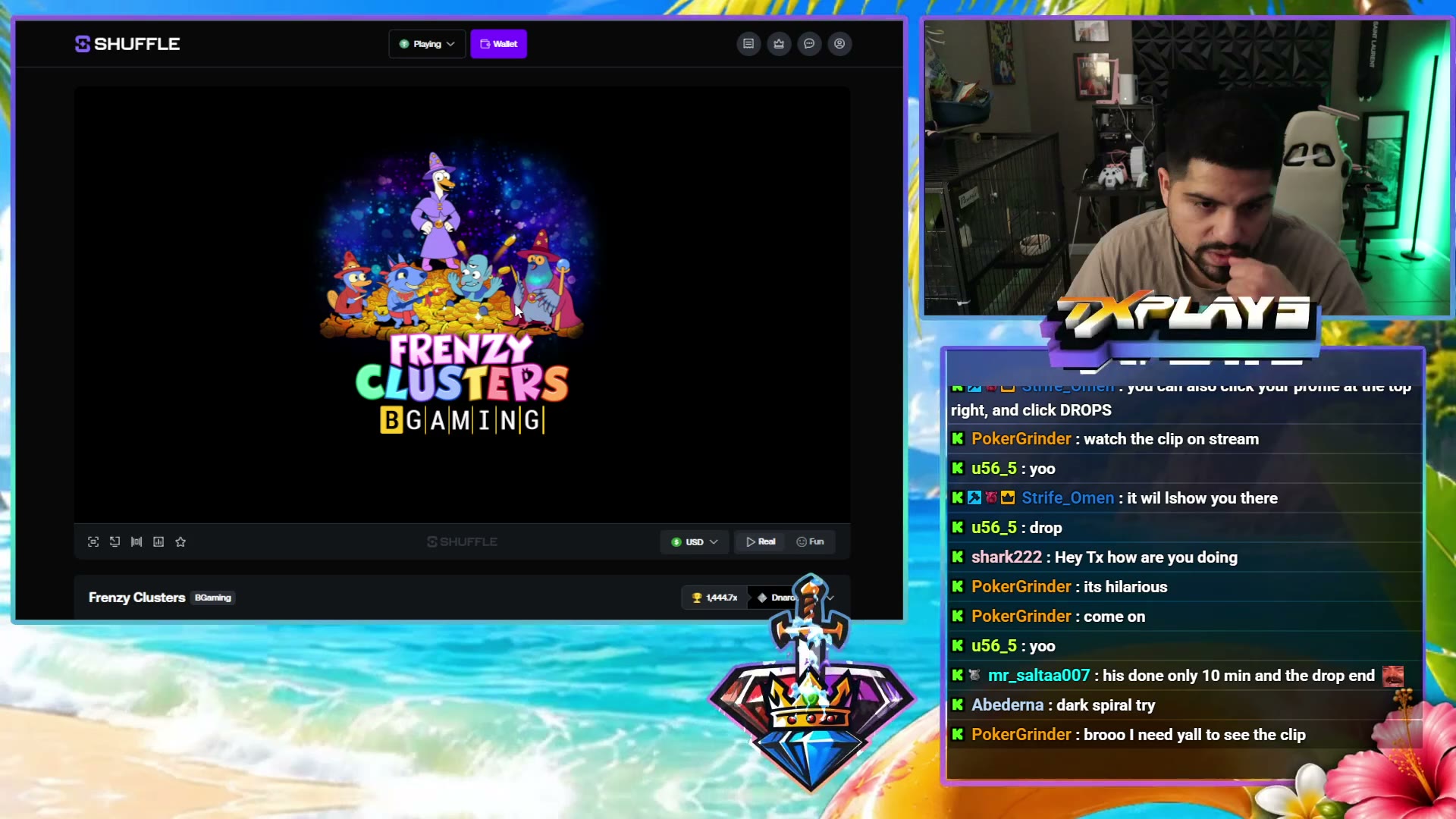This screenshot has width=1456, height=819.
Task: Click the Shuffle logo in the header
Action: tap(127, 44)
